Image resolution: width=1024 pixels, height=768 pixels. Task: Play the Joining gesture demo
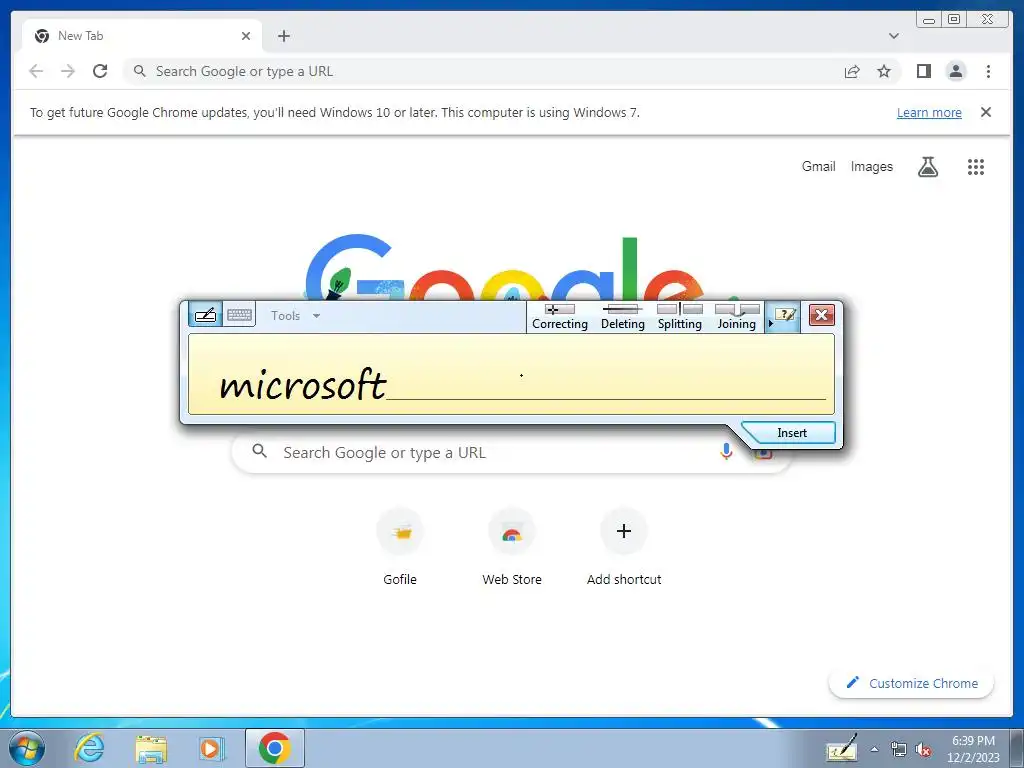pos(737,317)
